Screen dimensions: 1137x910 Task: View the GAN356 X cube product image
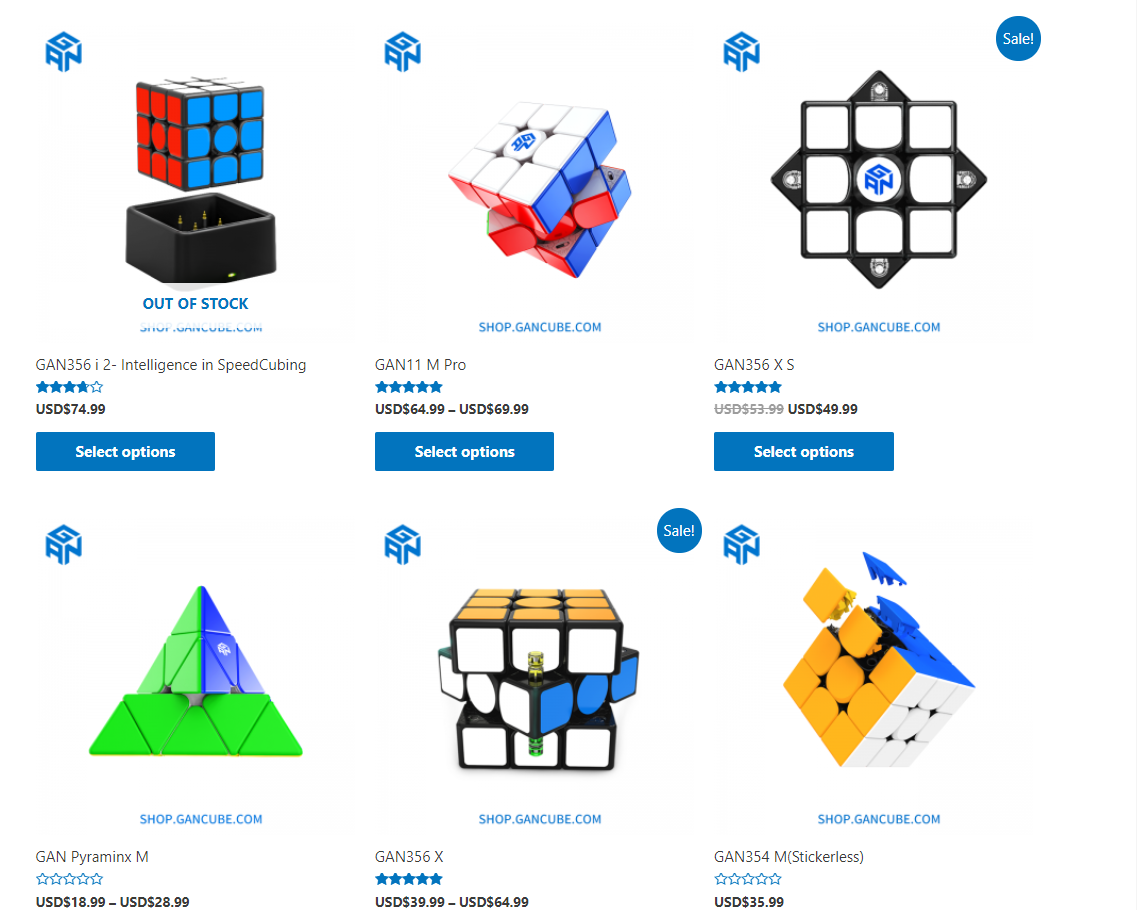[x=539, y=678]
